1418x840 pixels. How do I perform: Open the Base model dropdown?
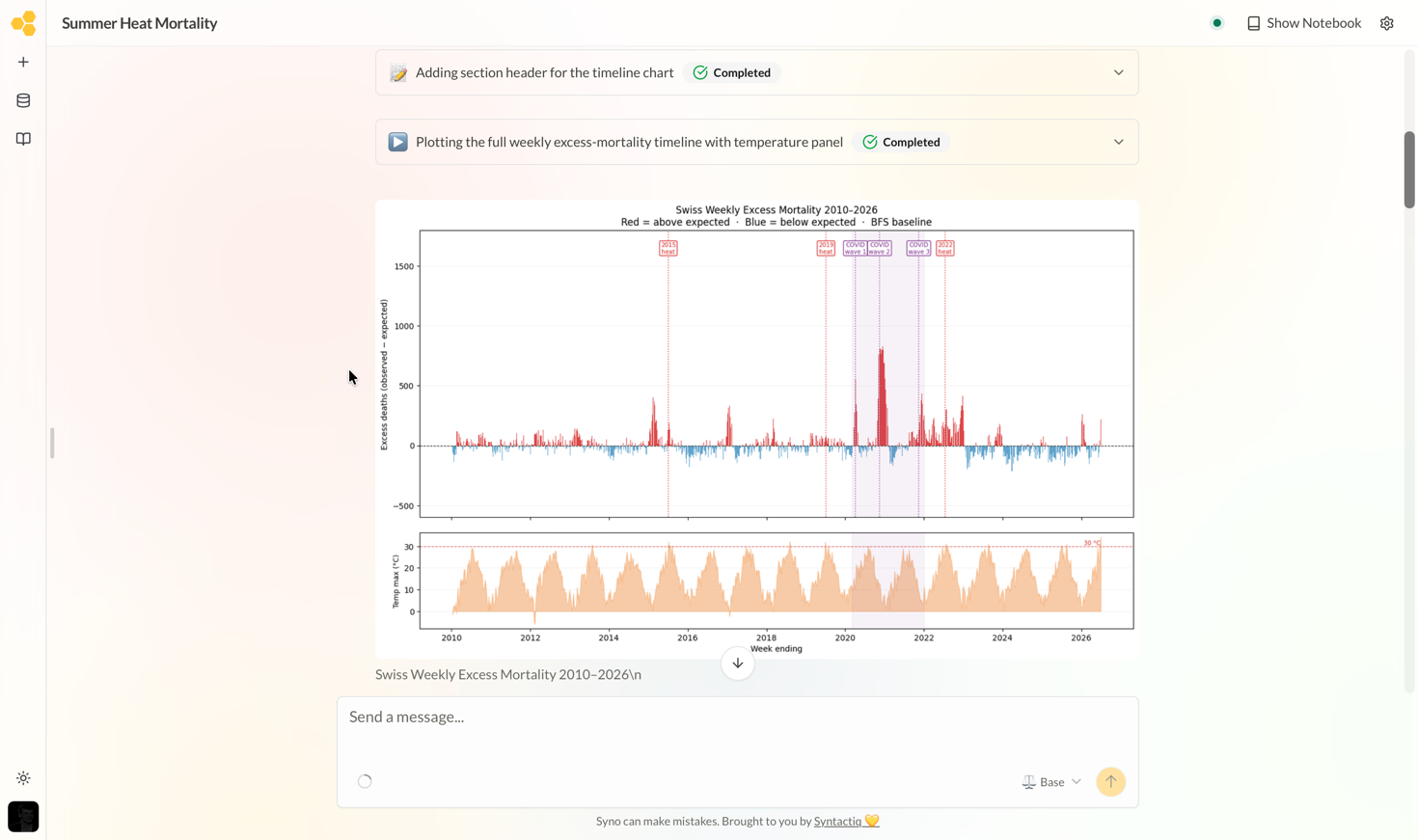tap(1052, 782)
